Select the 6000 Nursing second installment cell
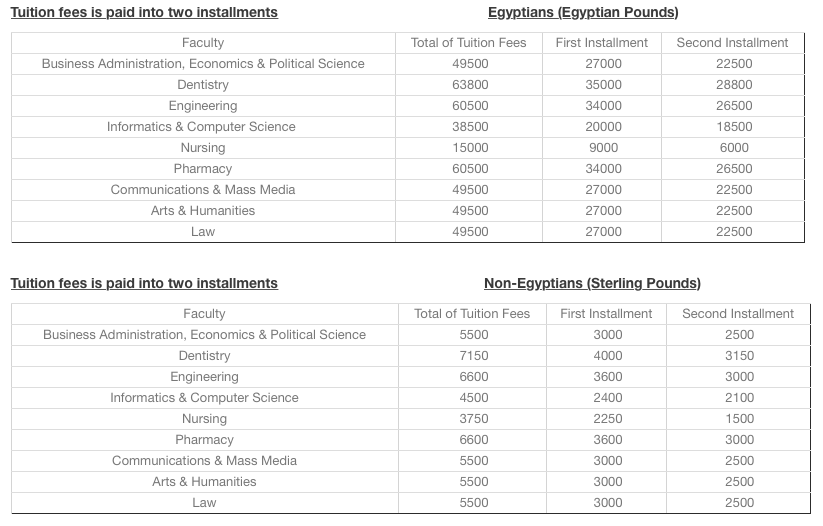 tap(733, 148)
